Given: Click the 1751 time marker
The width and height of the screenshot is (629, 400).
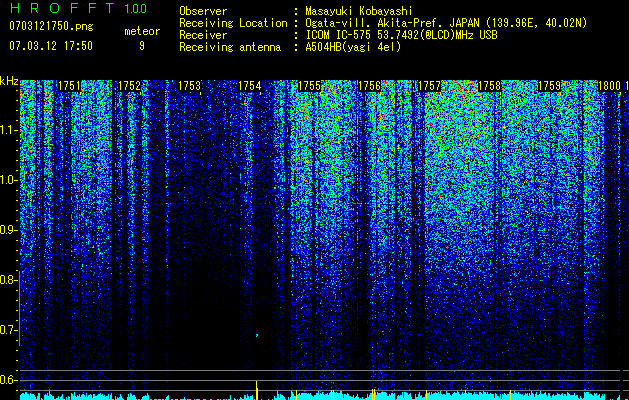Looking at the screenshot, I should coord(69,86).
